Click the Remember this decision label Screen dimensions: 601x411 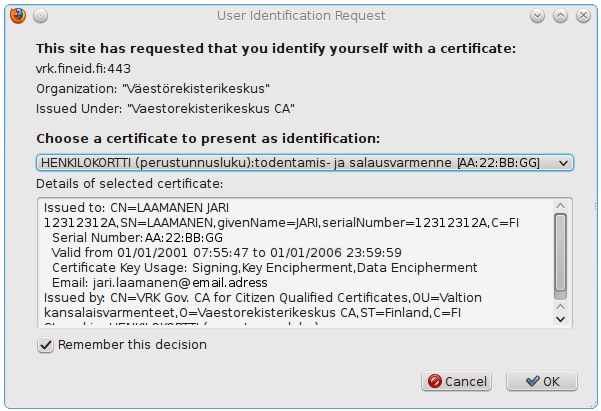[x=132, y=345]
